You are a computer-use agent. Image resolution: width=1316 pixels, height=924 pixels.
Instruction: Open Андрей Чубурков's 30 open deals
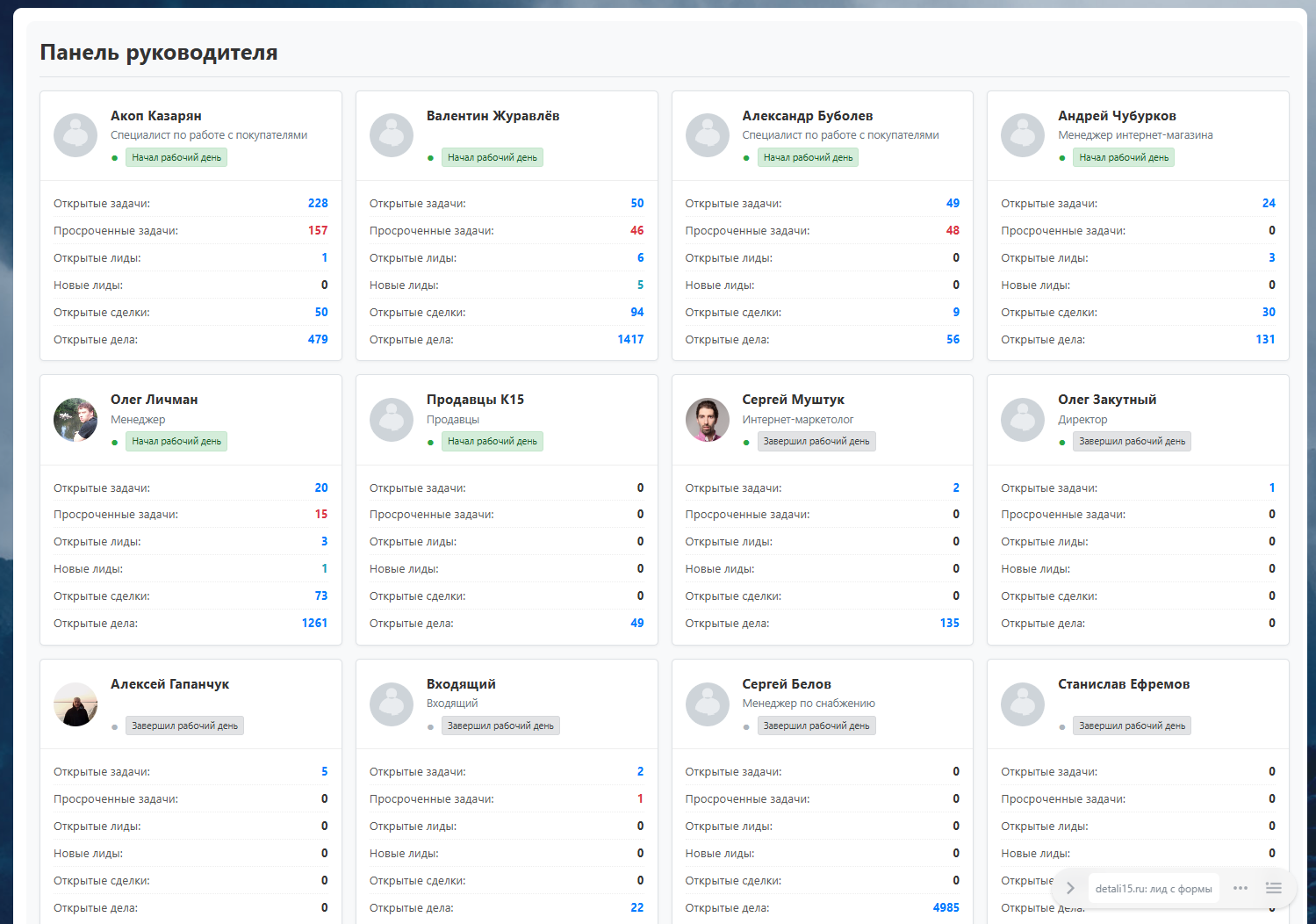pos(1269,312)
